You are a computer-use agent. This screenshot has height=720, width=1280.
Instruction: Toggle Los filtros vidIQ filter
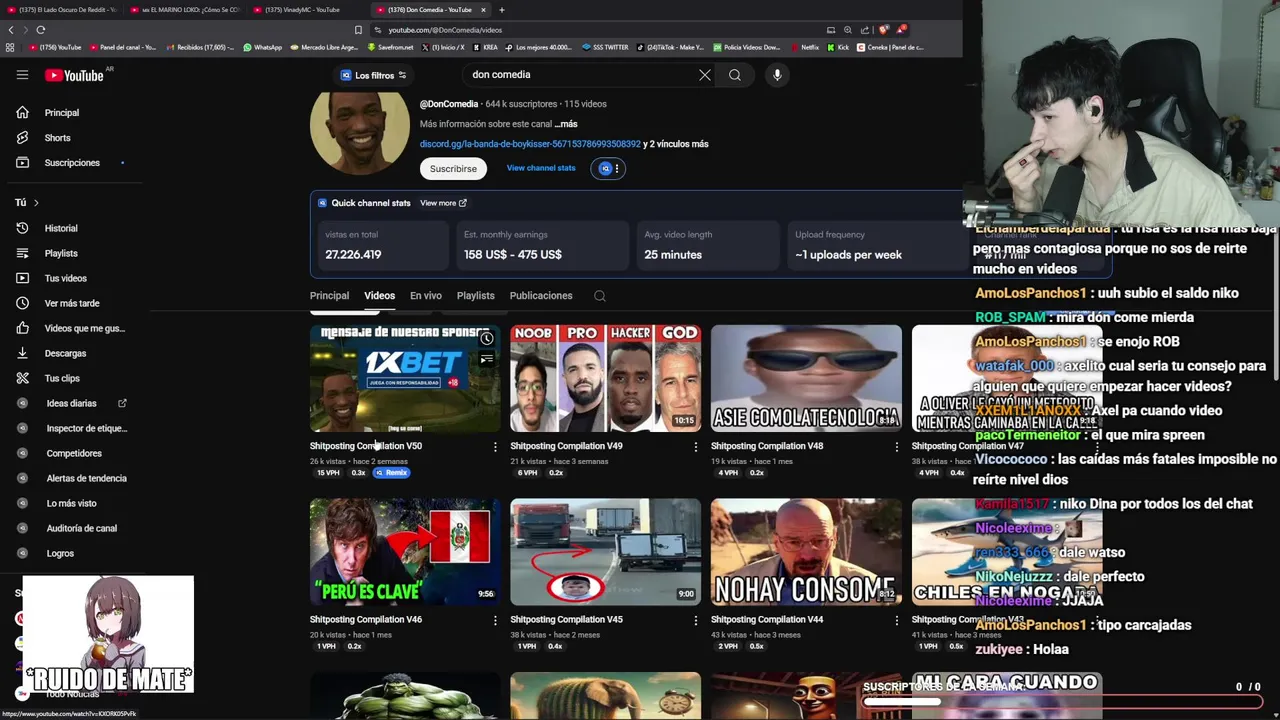(373, 75)
